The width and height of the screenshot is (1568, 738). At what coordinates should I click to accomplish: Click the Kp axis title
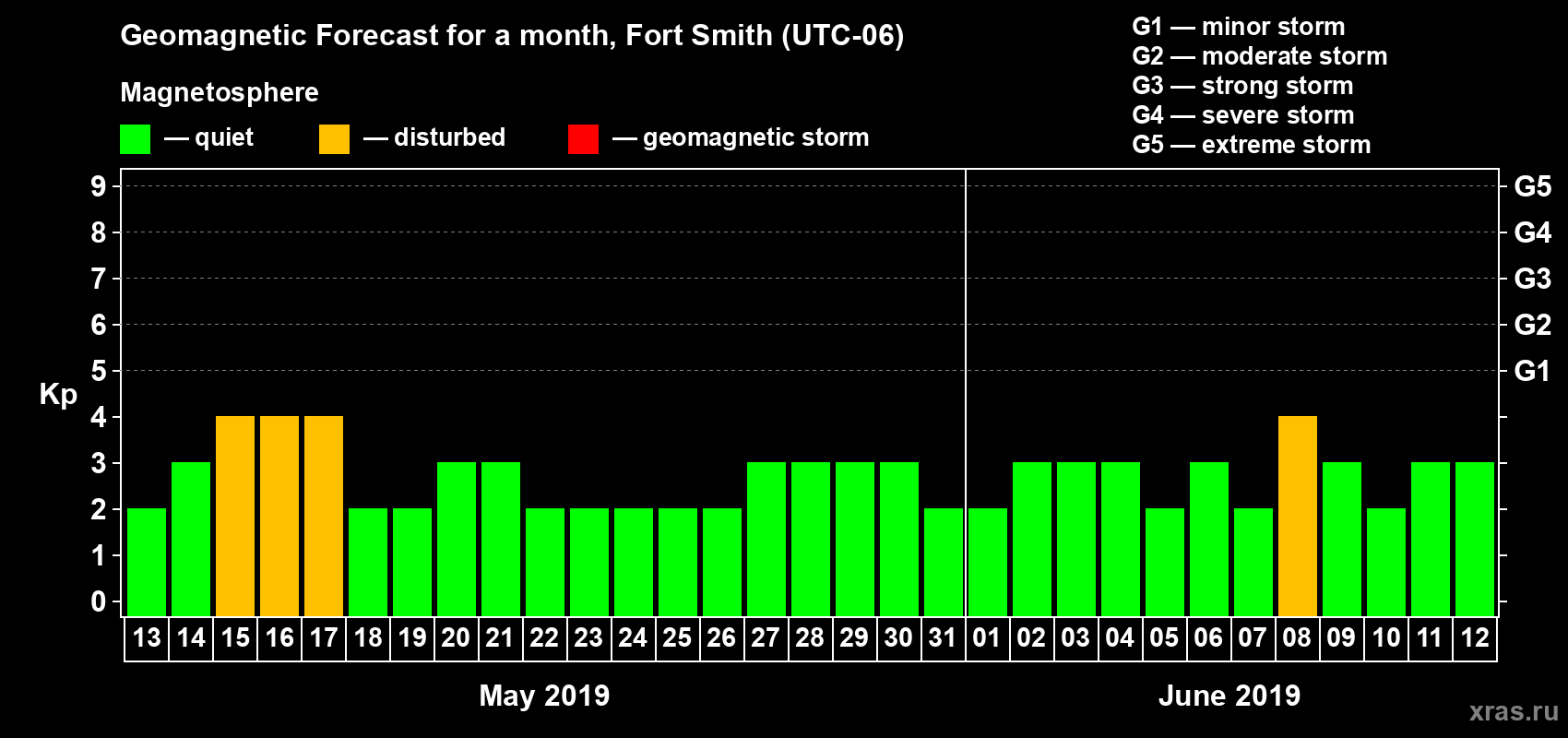click(x=58, y=395)
